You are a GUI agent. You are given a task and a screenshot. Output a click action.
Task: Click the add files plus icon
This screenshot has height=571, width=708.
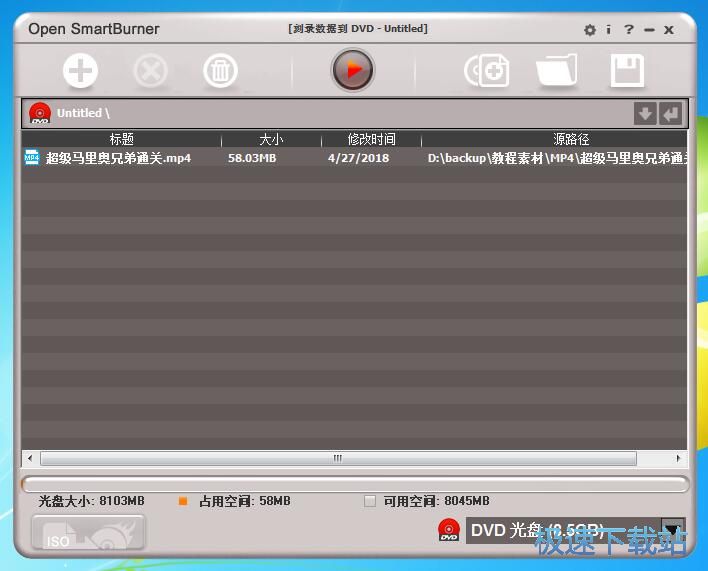coord(80,70)
